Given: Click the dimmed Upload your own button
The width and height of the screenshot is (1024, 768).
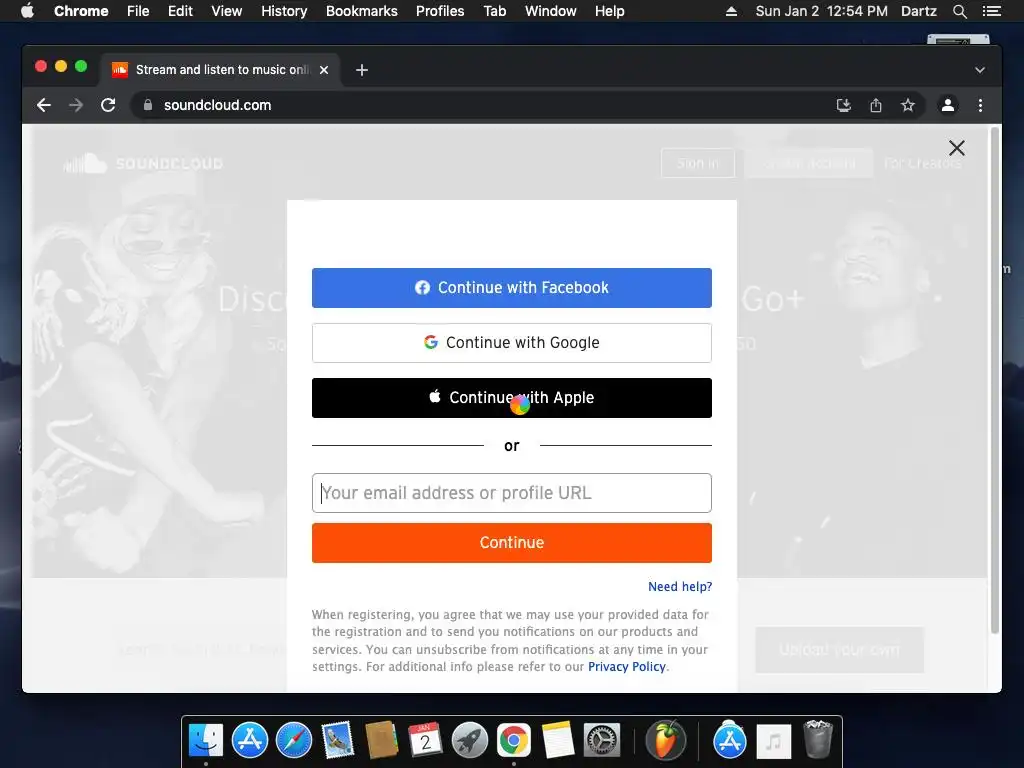Looking at the screenshot, I should pyautogui.click(x=839, y=650).
